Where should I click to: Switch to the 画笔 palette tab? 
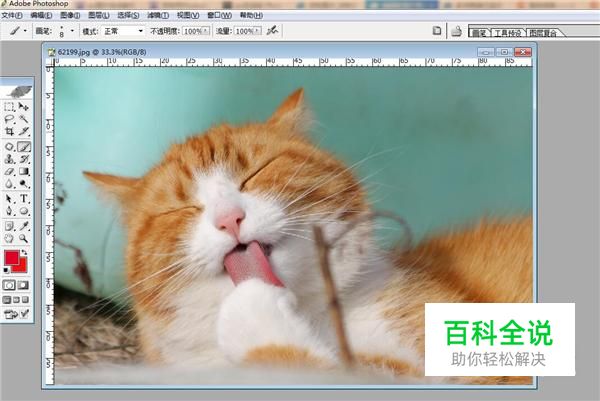(x=479, y=33)
